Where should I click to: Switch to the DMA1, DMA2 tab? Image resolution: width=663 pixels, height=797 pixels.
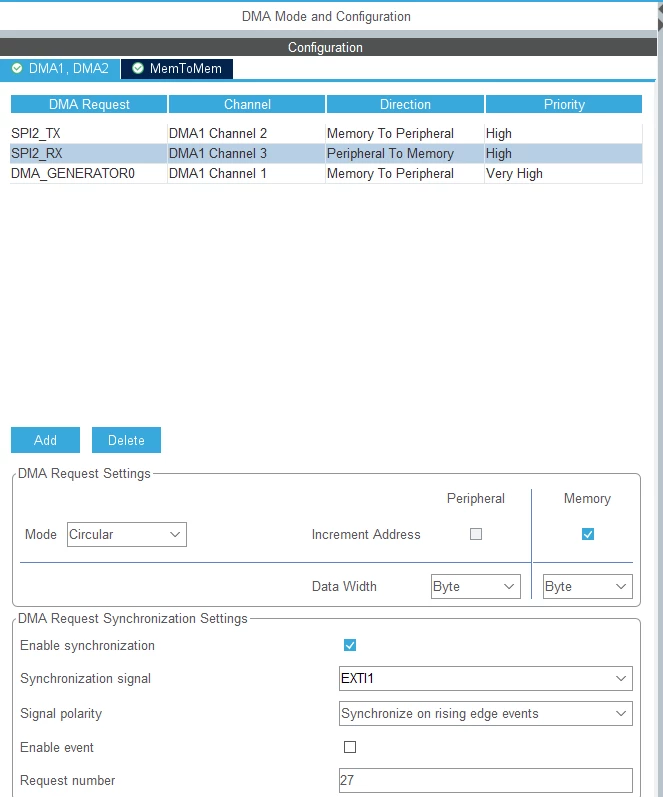(60, 69)
